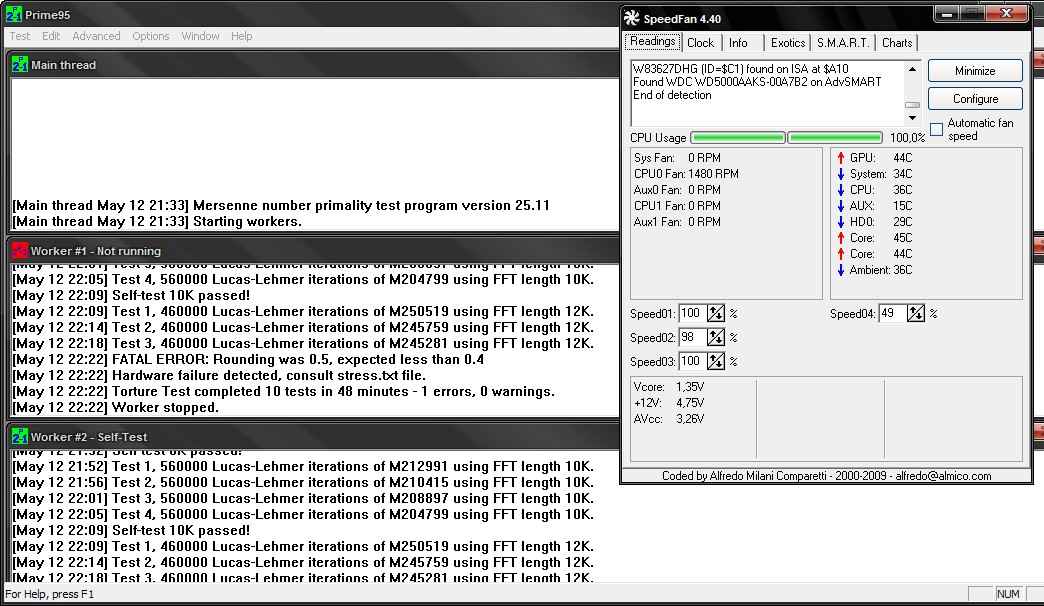This screenshot has height=606, width=1044.
Task: Click the blue down arrow beside Ambient temperature
Action: pos(840,270)
